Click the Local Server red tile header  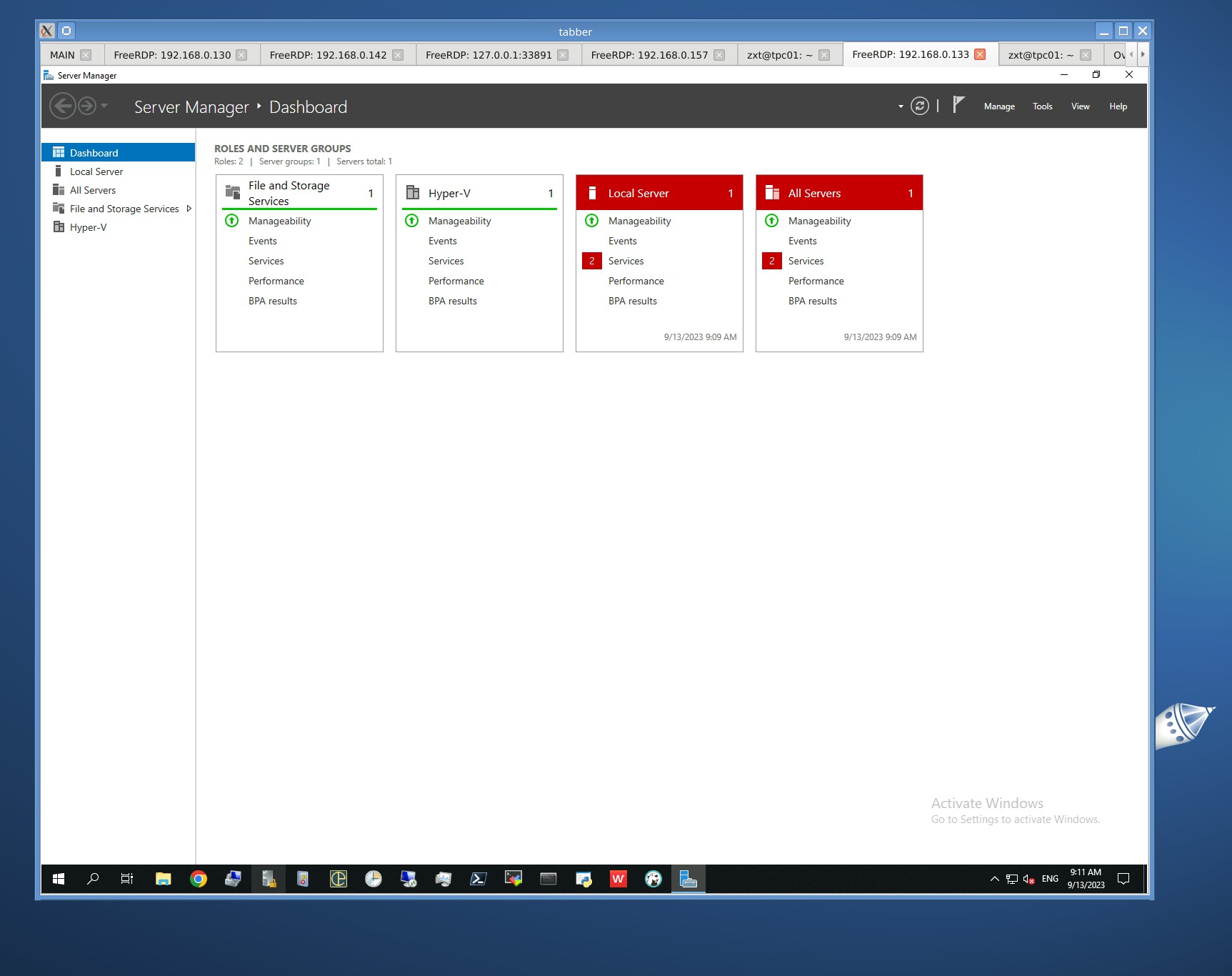659,193
